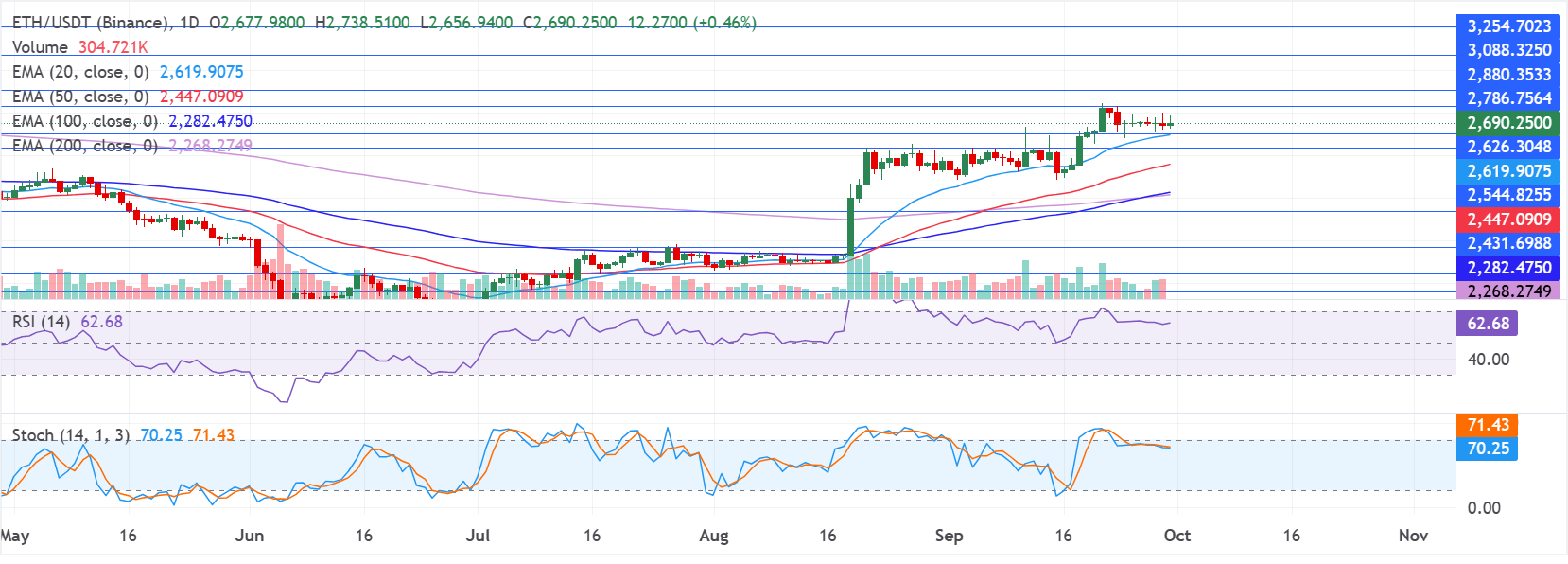Click the green 2,690.2500 current price tag
Screen dimensions: 1568x564
1508,123
